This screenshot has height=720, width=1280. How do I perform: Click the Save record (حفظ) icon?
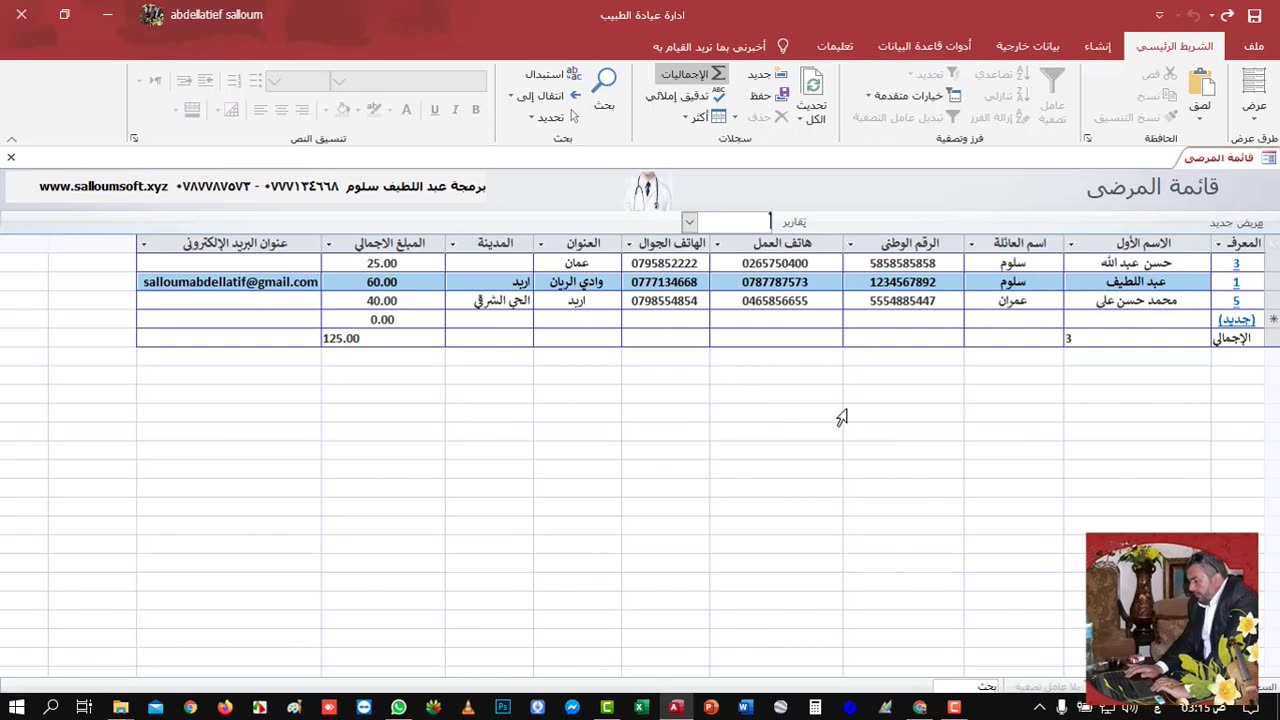[x=782, y=96]
